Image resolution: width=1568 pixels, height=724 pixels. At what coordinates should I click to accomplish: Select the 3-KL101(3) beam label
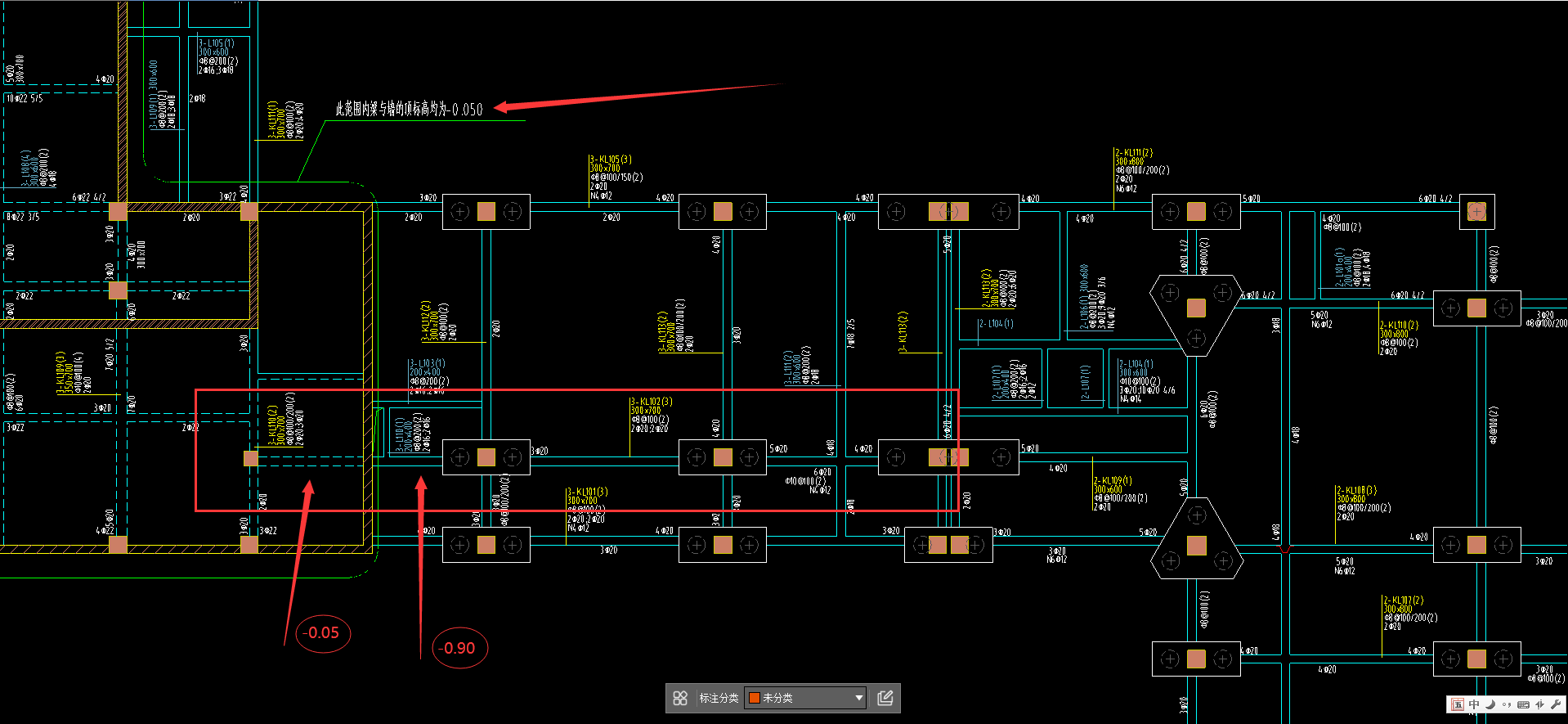588,492
